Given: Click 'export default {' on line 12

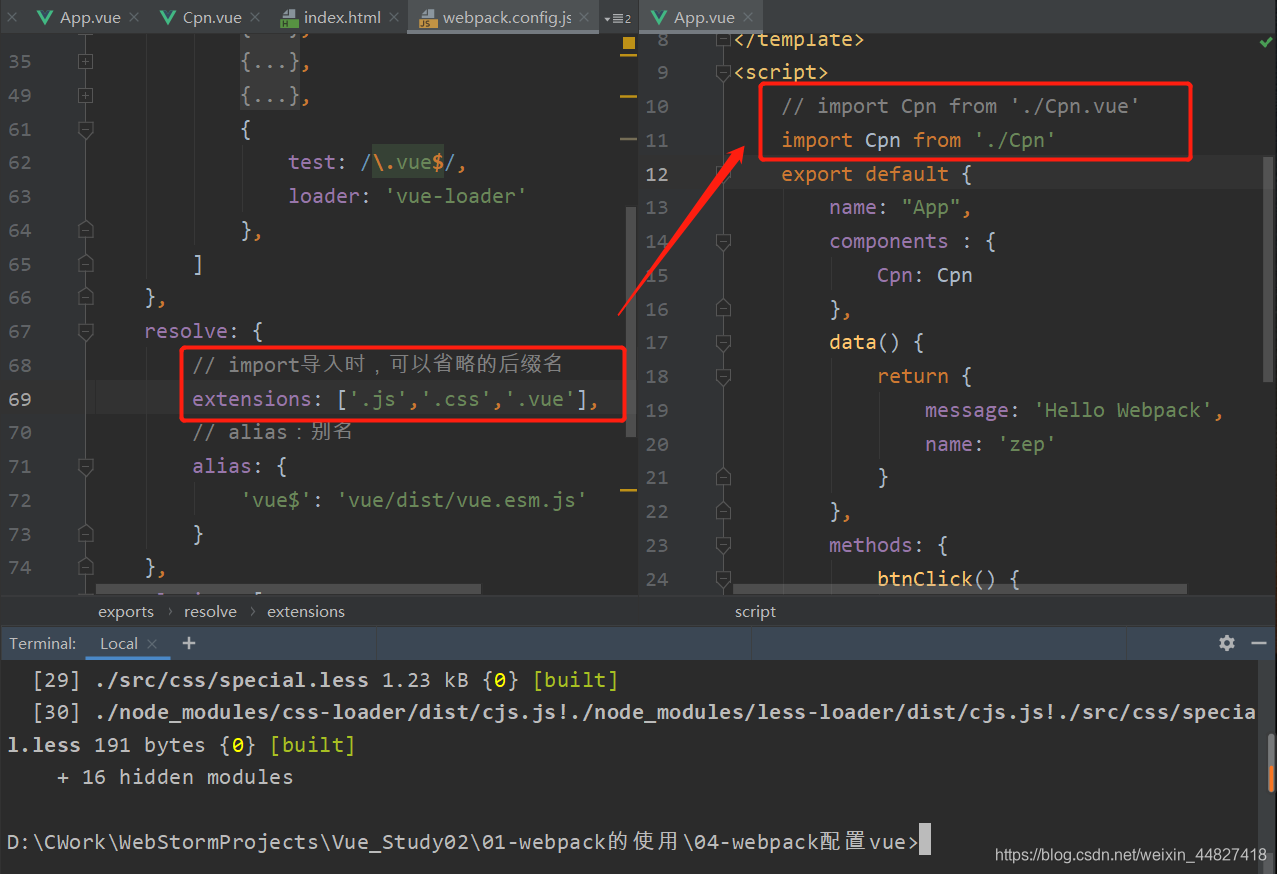Looking at the screenshot, I should coord(876,174).
